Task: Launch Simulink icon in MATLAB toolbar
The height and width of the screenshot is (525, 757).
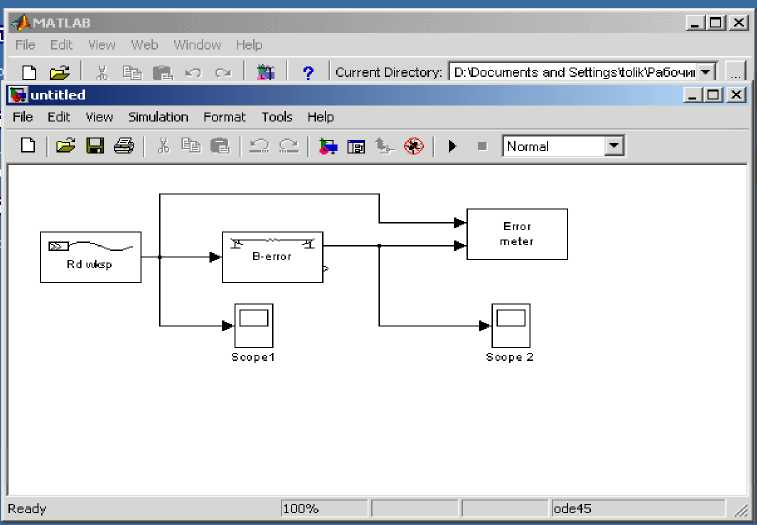Action: [x=266, y=72]
